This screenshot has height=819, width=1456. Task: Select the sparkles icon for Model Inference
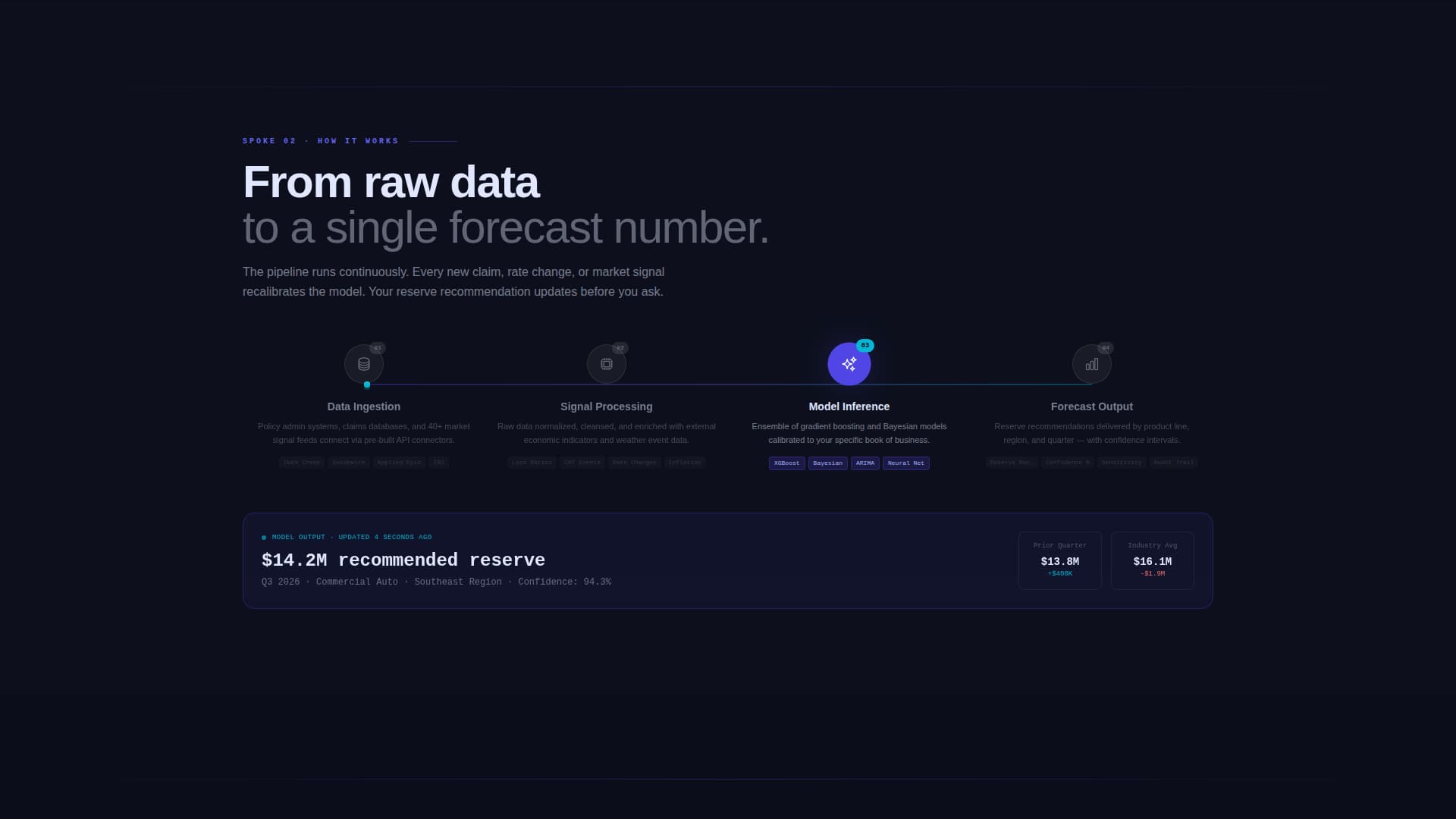(849, 363)
